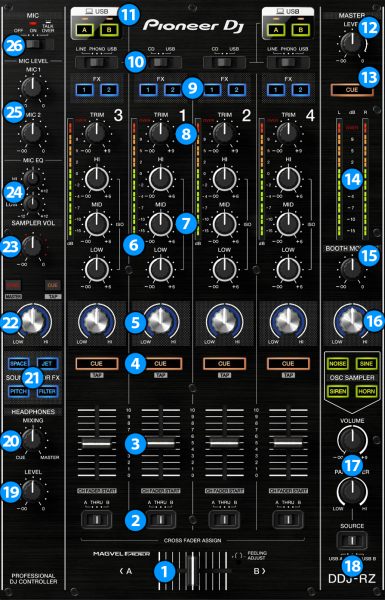Click the NOISE oscillator sampler button
This screenshot has height=600, width=385.
337,364
